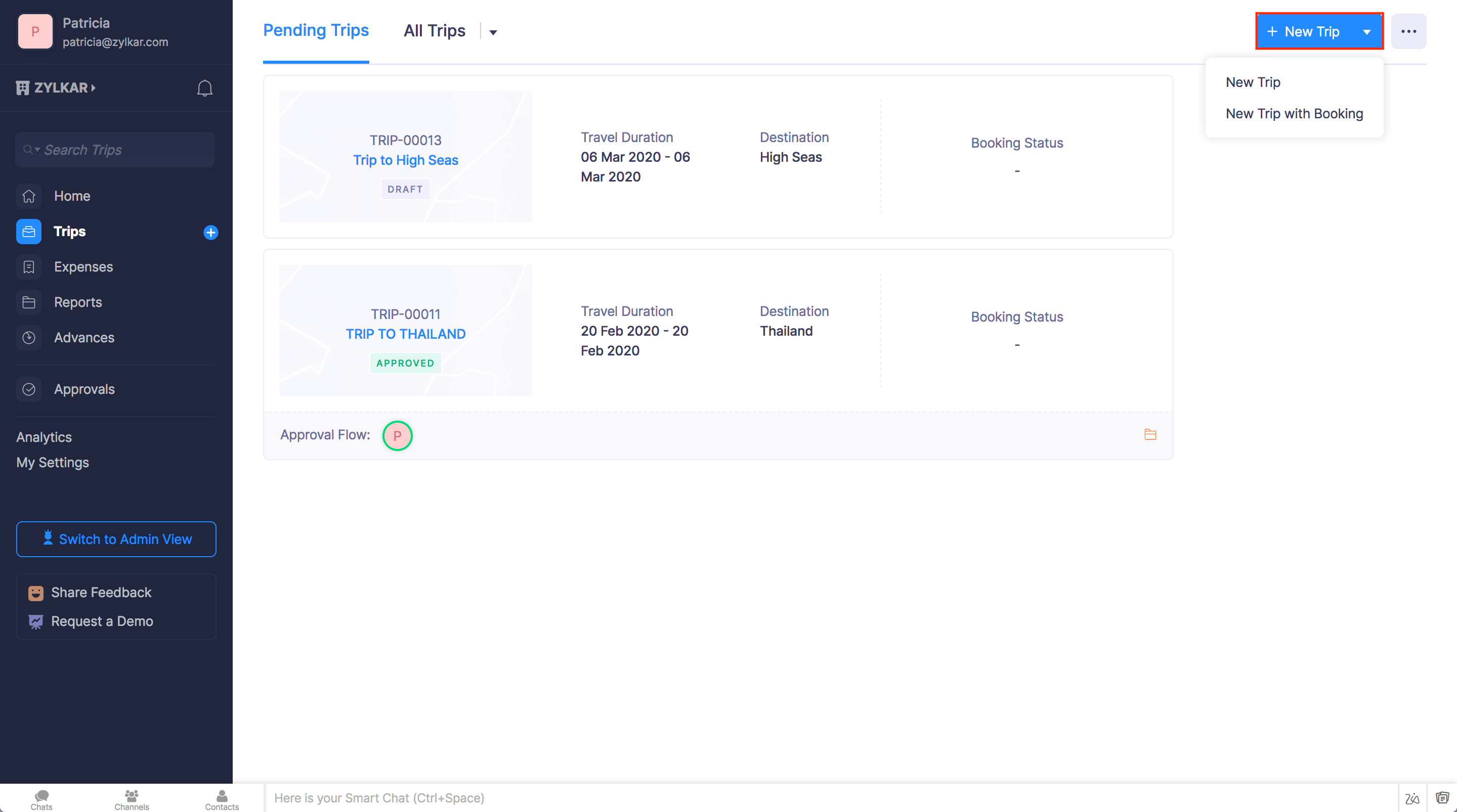Viewport: 1457px width, 812px height.
Task: Open Advances clock icon
Action: tap(29, 338)
